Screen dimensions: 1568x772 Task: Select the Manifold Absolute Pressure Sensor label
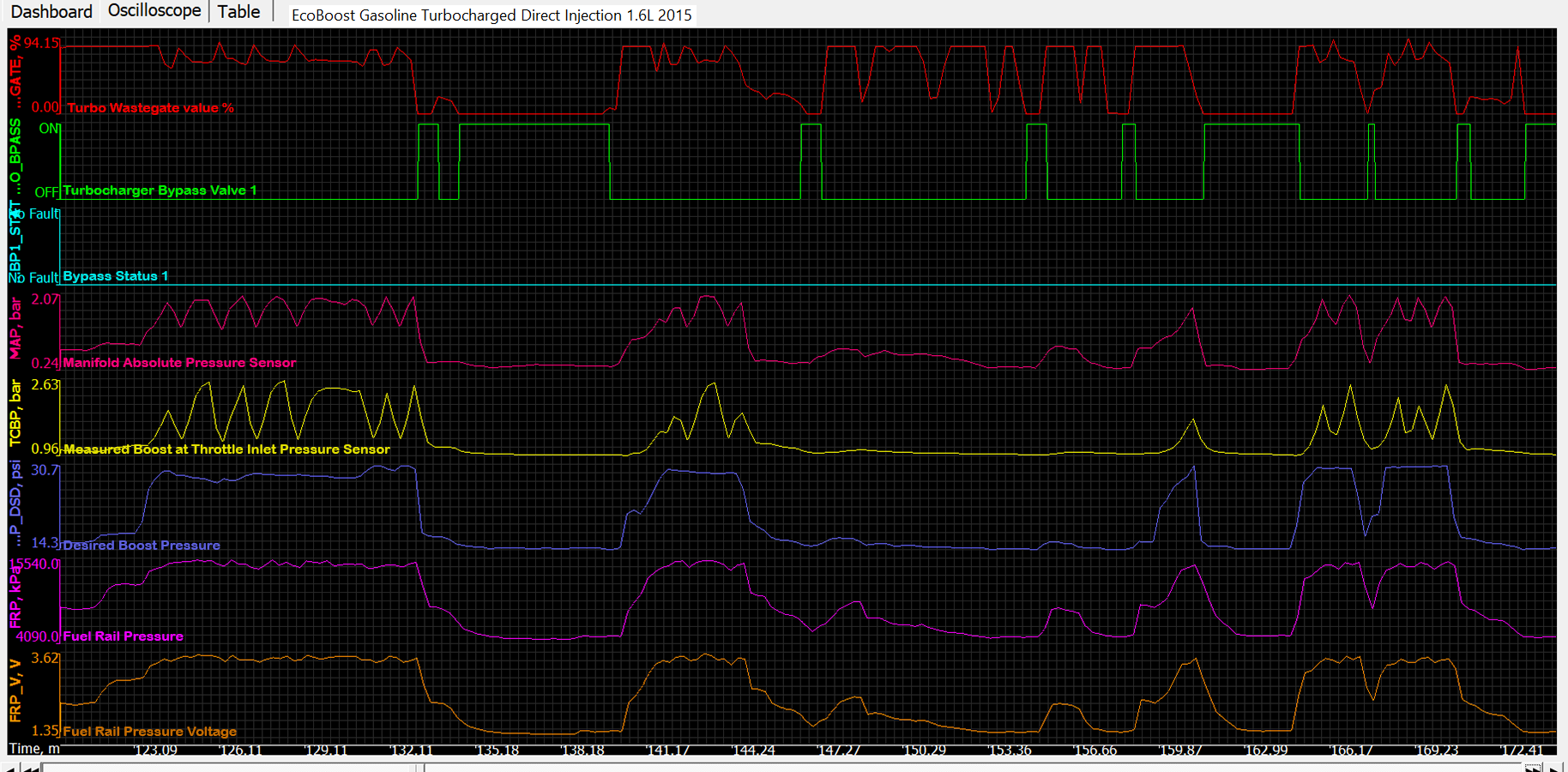pos(179,363)
